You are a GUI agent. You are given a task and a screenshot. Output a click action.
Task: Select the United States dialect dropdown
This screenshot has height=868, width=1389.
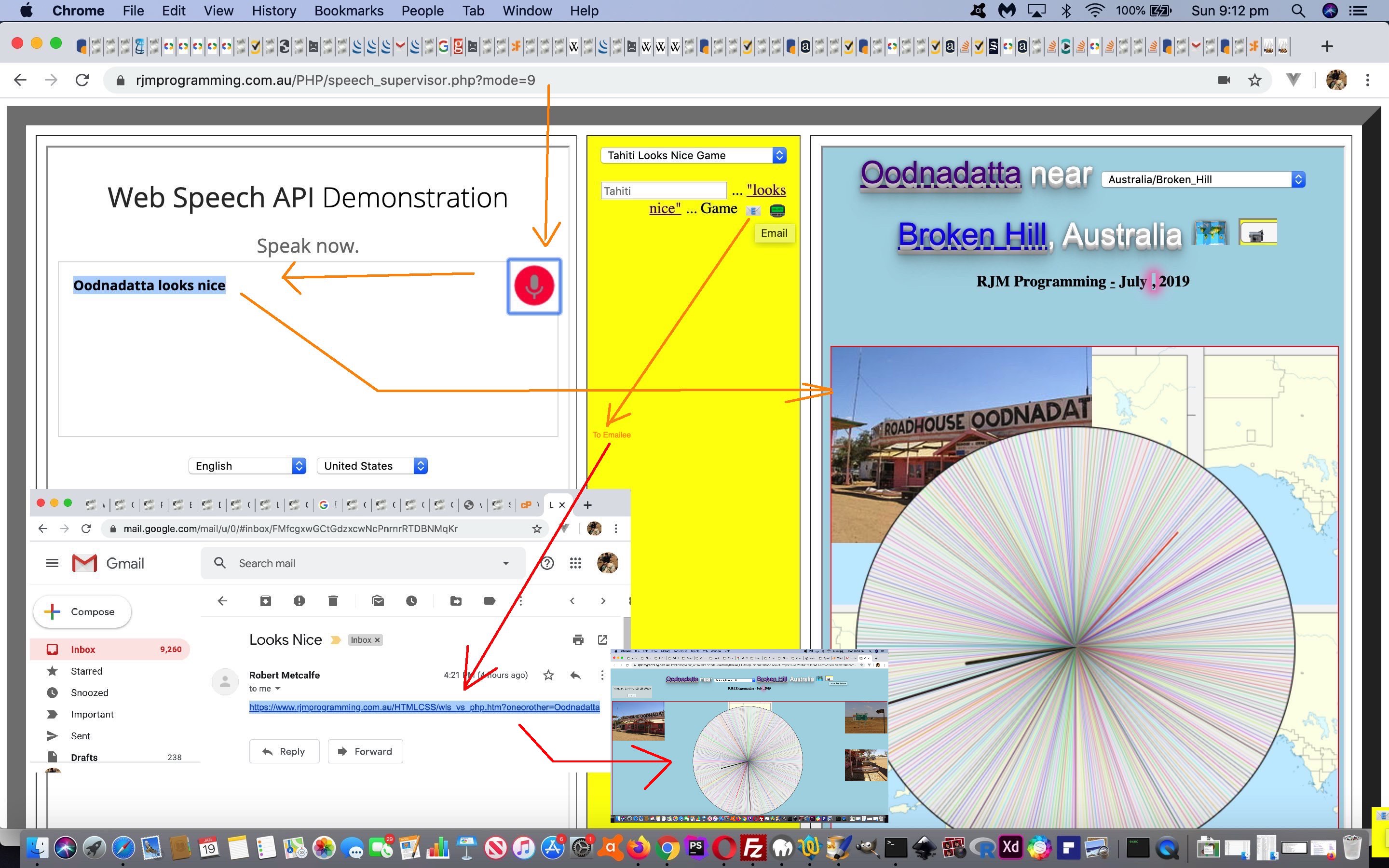371,466
